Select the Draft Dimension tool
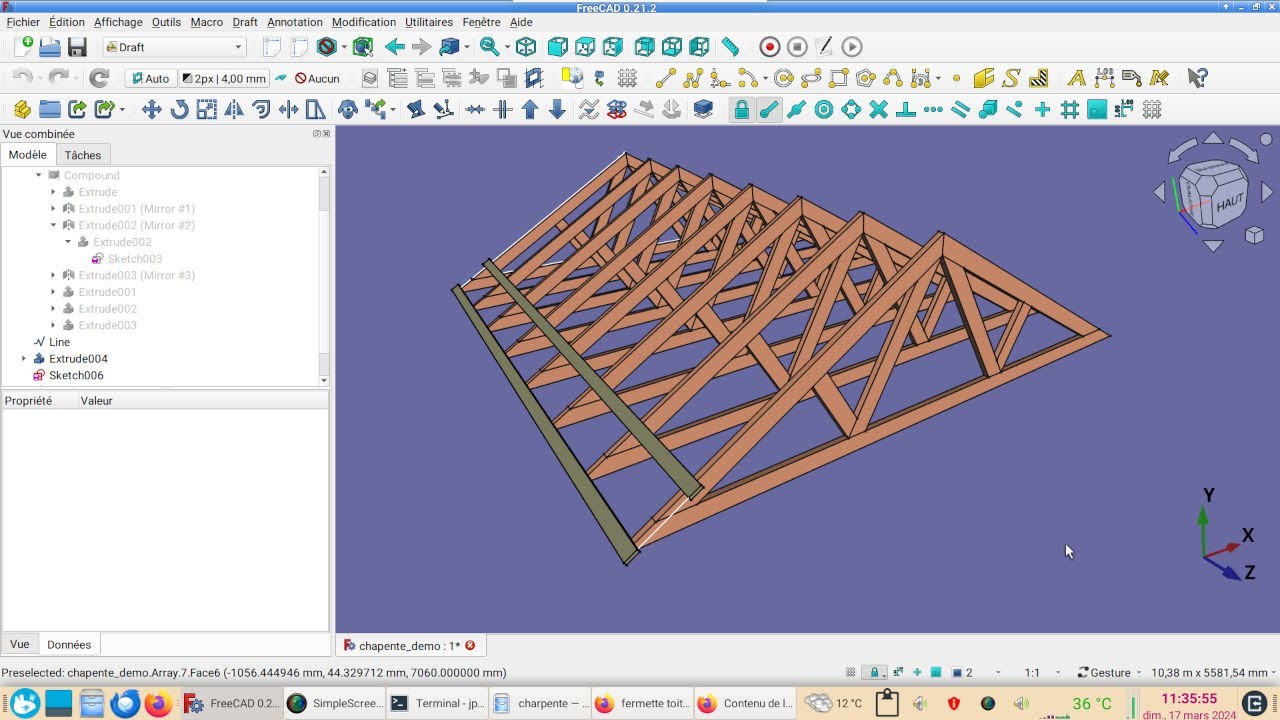 1104,78
